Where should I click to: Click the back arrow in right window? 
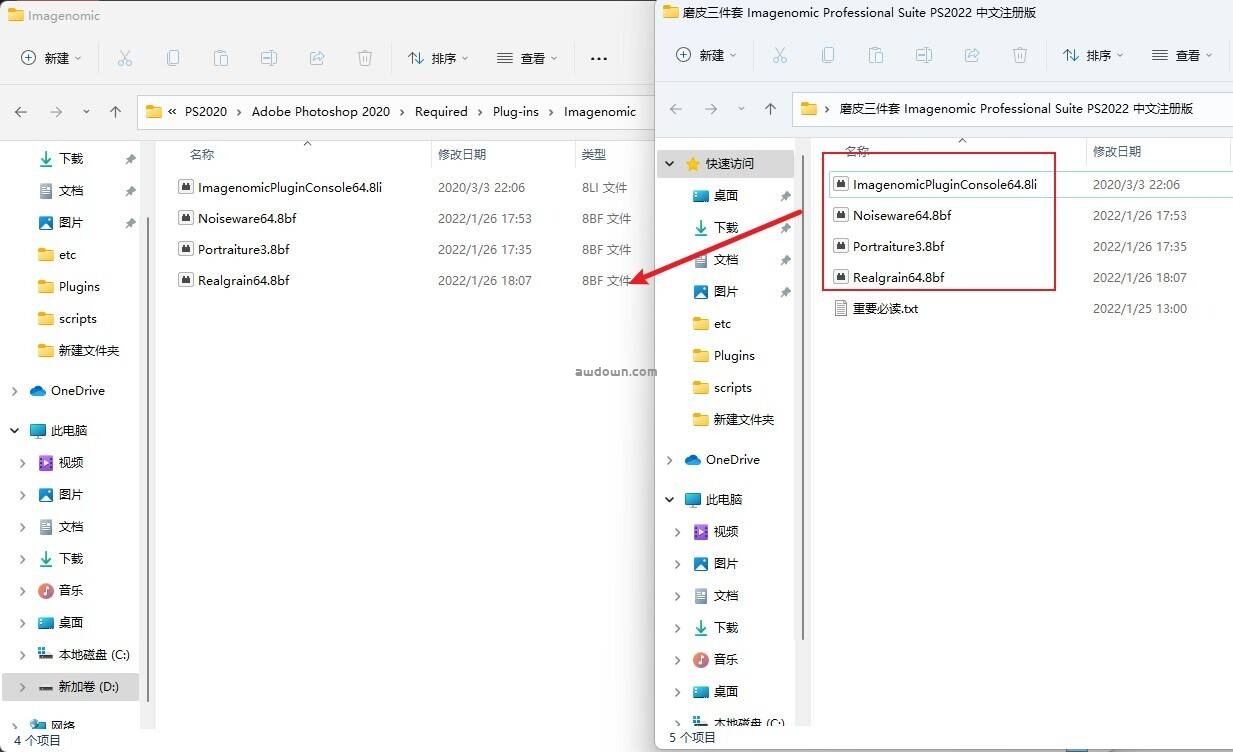click(676, 108)
